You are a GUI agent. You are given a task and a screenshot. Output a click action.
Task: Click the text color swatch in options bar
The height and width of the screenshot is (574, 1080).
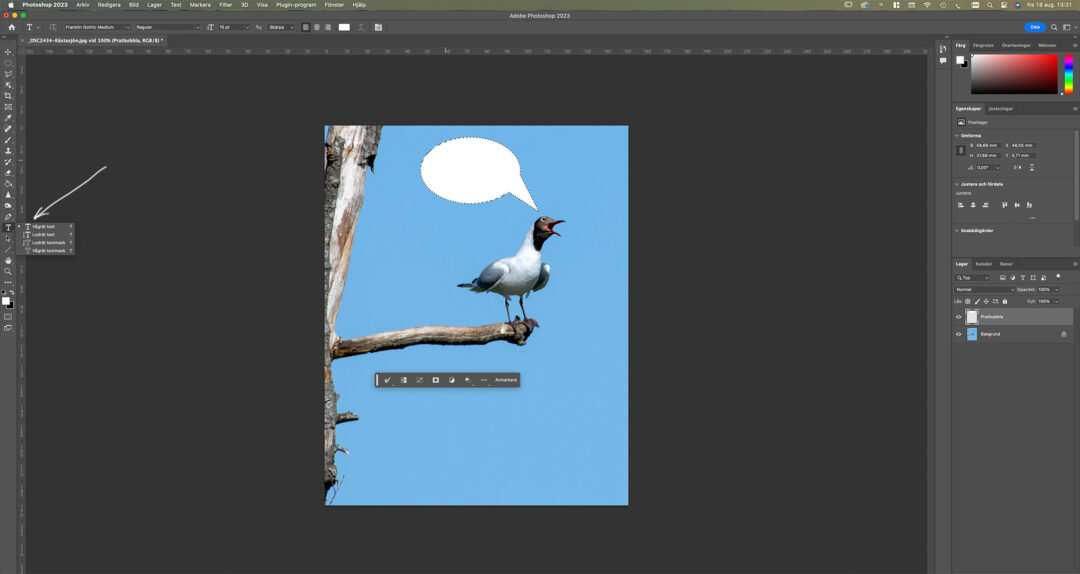pos(344,28)
